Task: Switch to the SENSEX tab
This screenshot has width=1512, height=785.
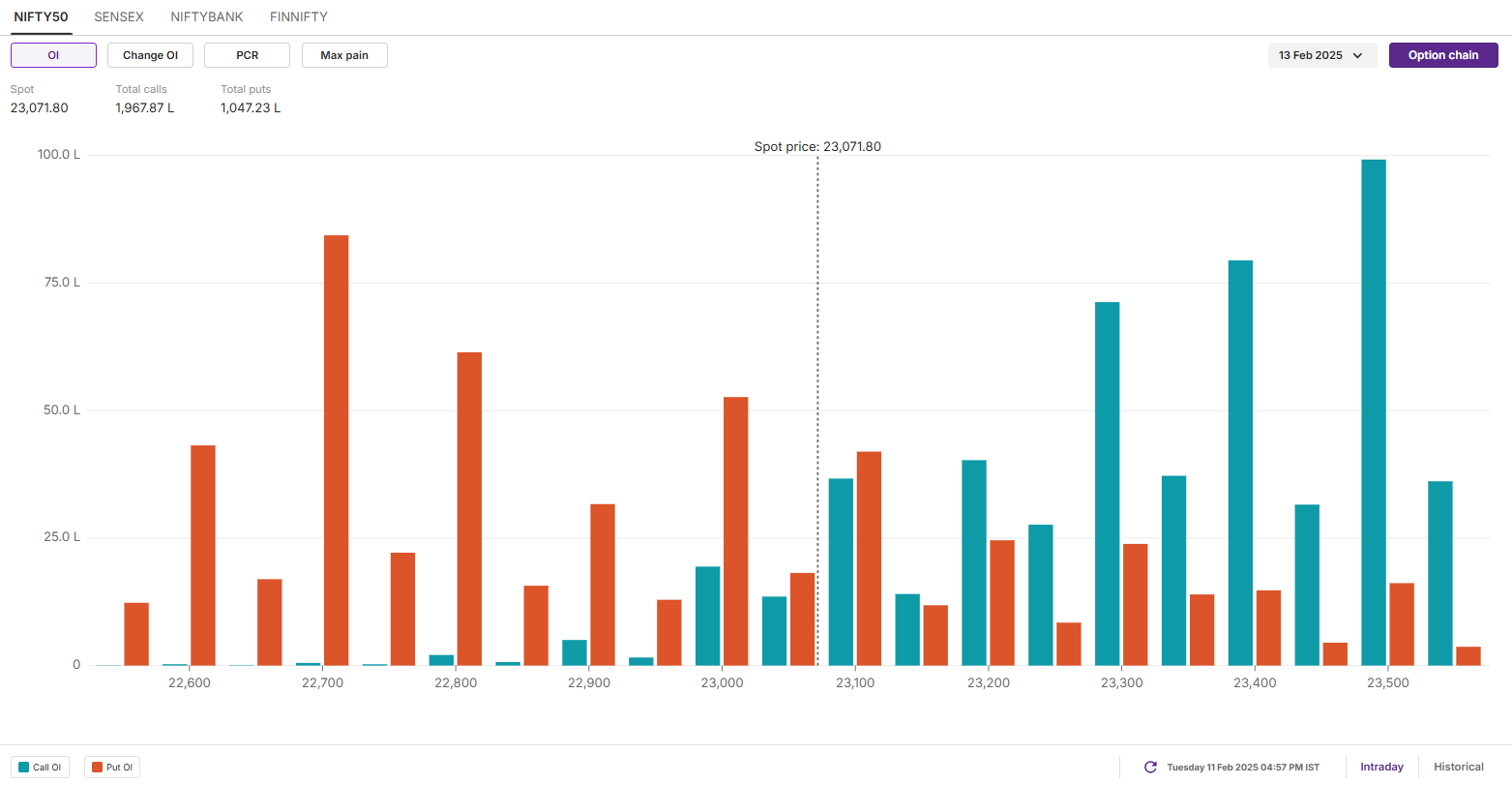Action: point(119,16)
